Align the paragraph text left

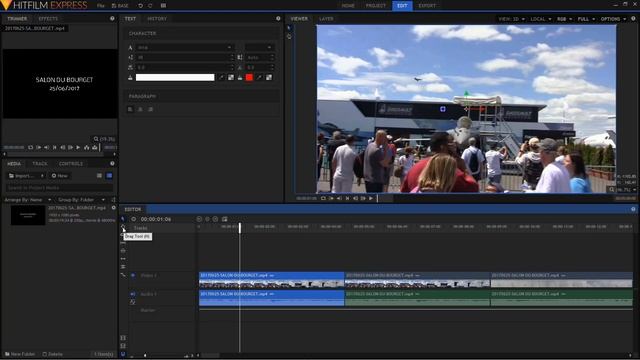(130, 109)
